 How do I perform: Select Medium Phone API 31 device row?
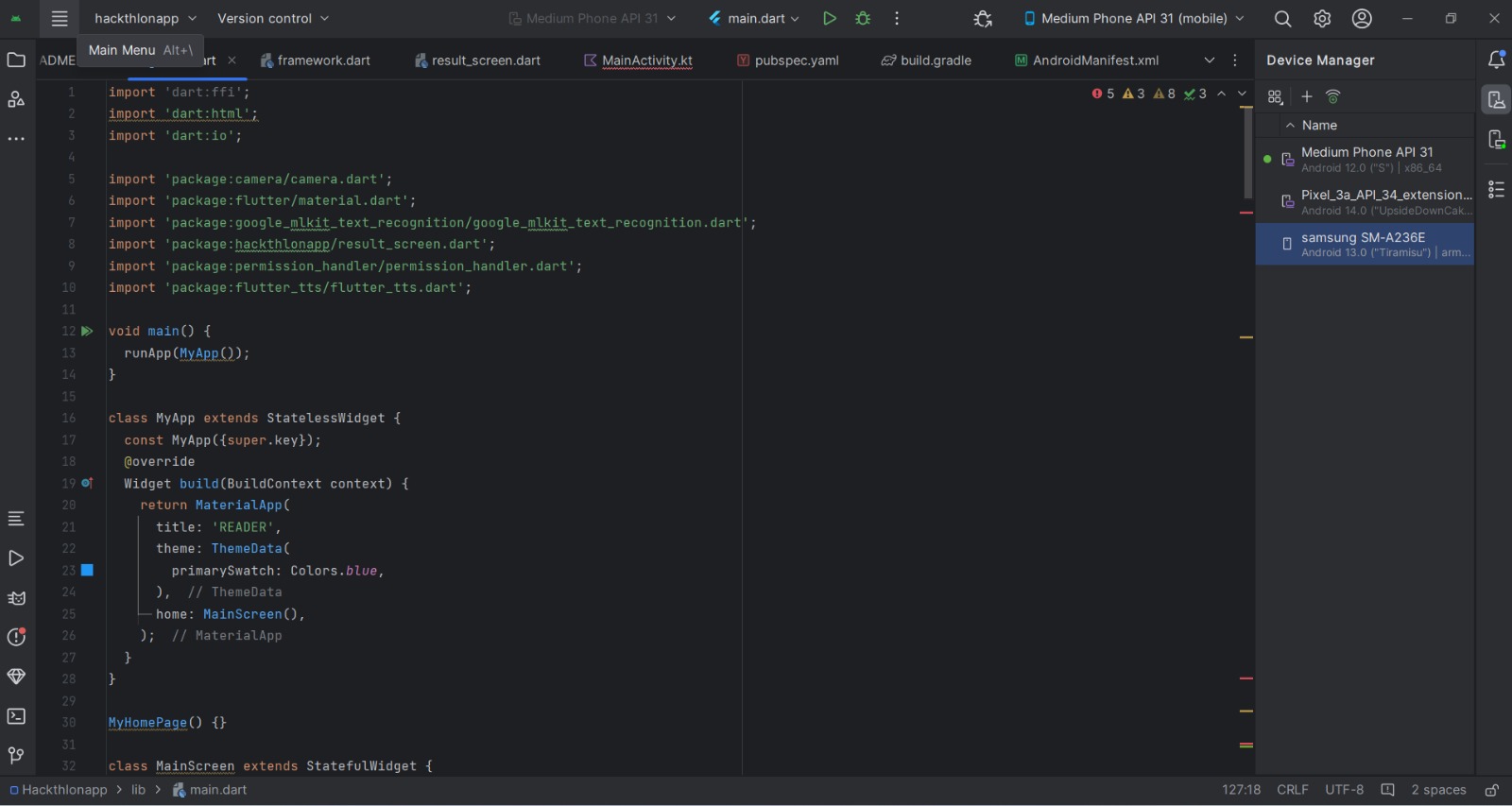click(1365, 159)
